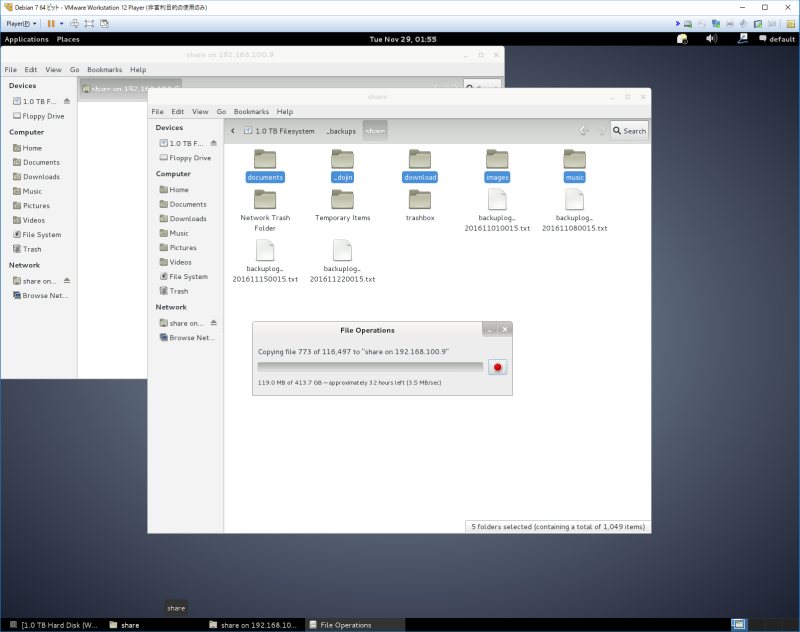Navigate to 1.0 TB Filesystem in path bar
The image size is (800, 632).
coord(279,131)
